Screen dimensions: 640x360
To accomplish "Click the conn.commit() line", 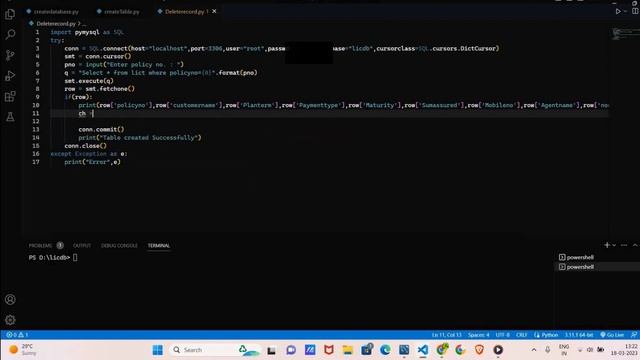I will [101, 129].
